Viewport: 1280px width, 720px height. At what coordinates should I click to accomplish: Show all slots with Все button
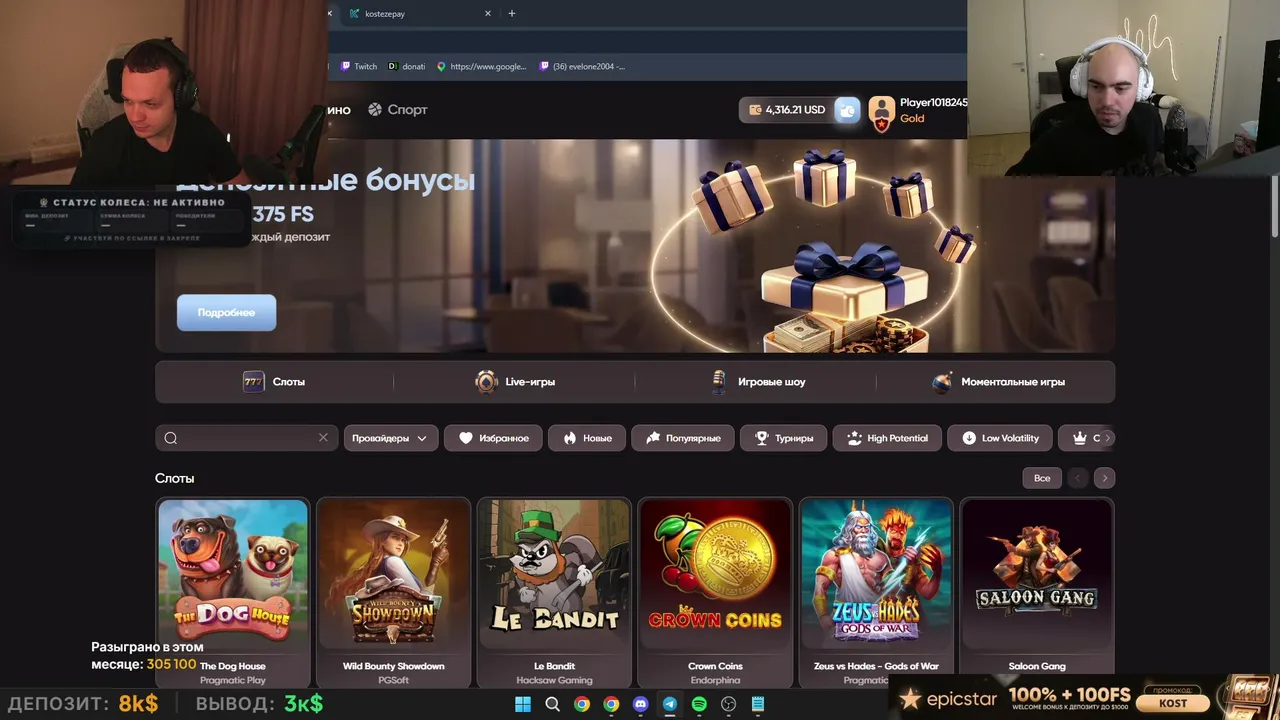click(1042, 478)
